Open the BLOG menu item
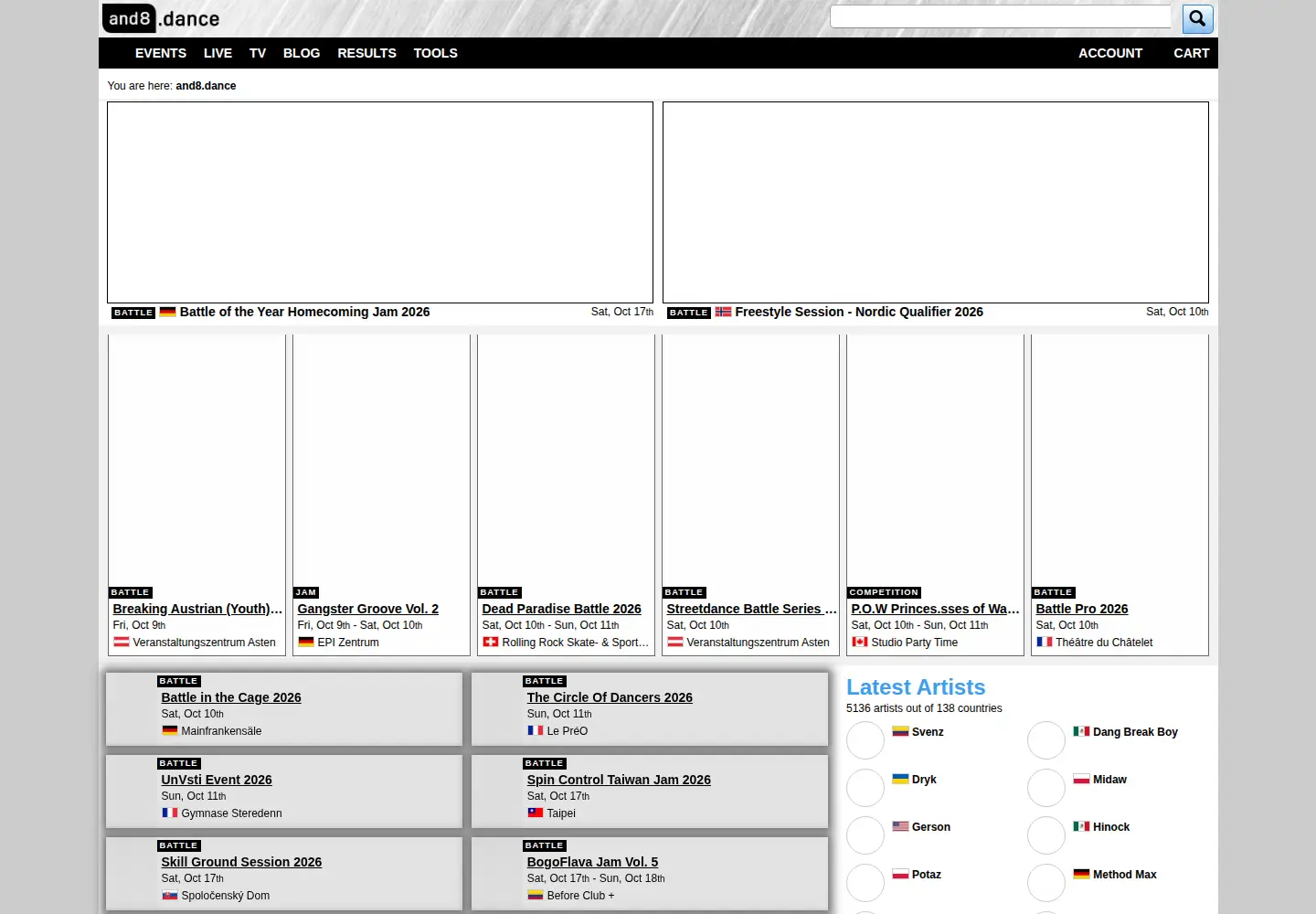 coord(302,53)
